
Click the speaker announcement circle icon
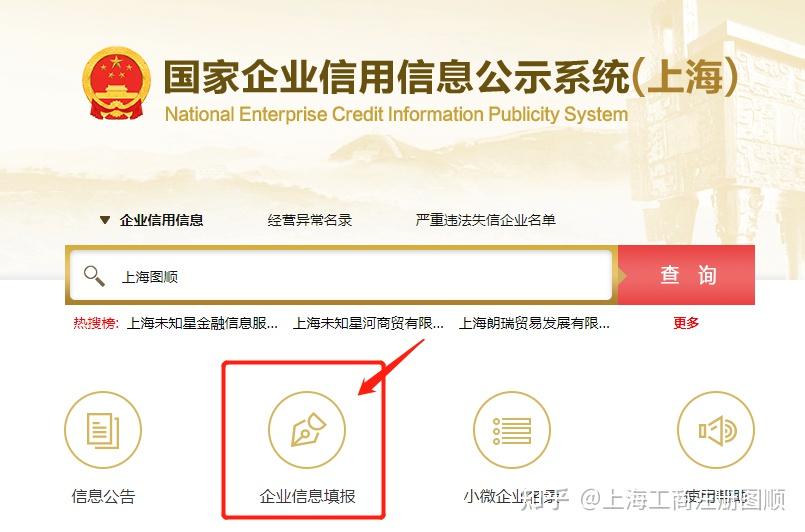(x=716, y=430)
